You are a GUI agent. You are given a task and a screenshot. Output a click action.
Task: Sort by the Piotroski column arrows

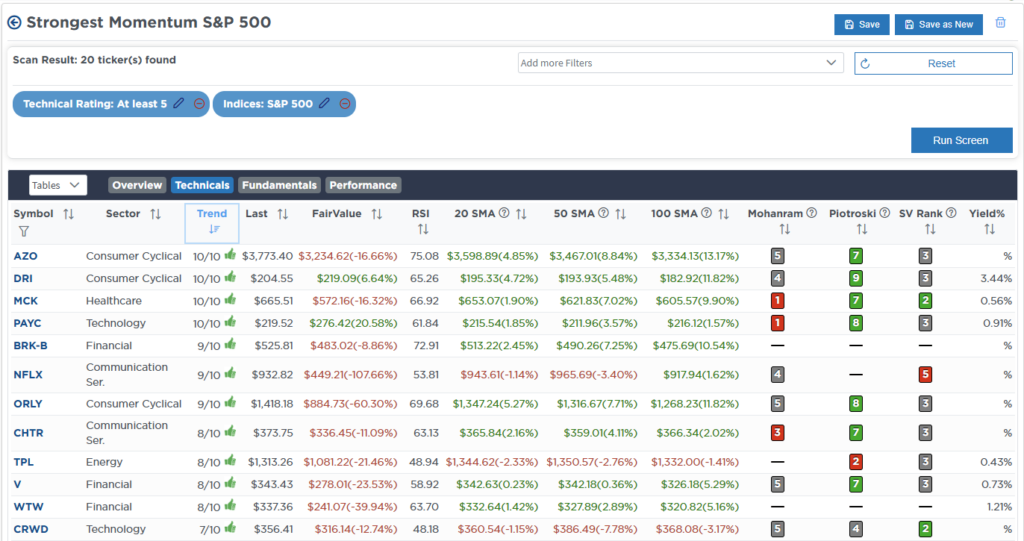862,229
